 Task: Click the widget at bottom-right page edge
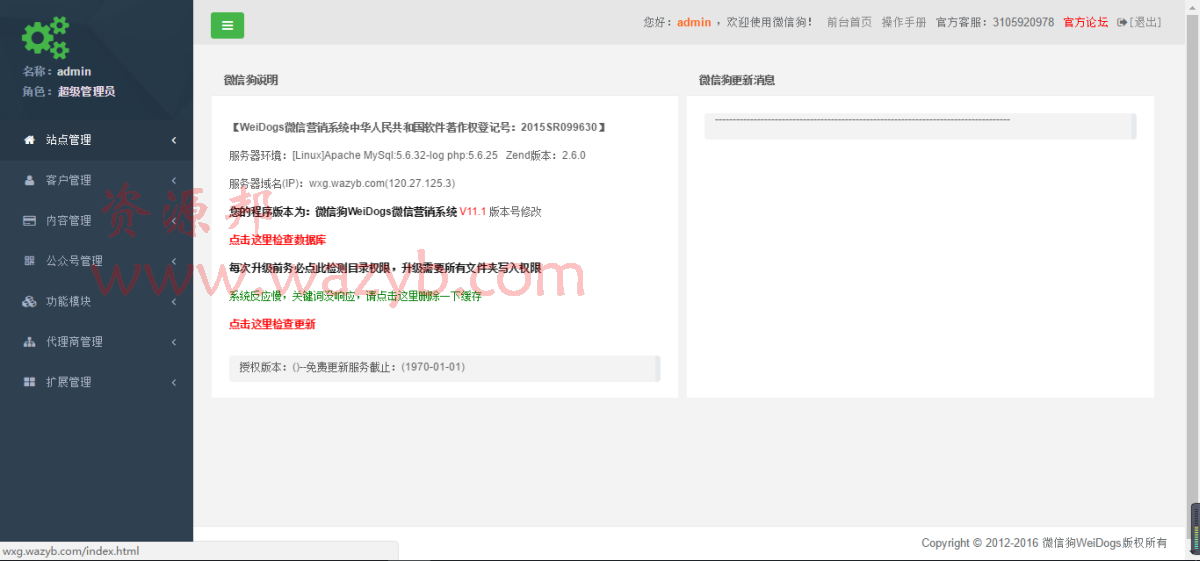(x=1194, y=527)
